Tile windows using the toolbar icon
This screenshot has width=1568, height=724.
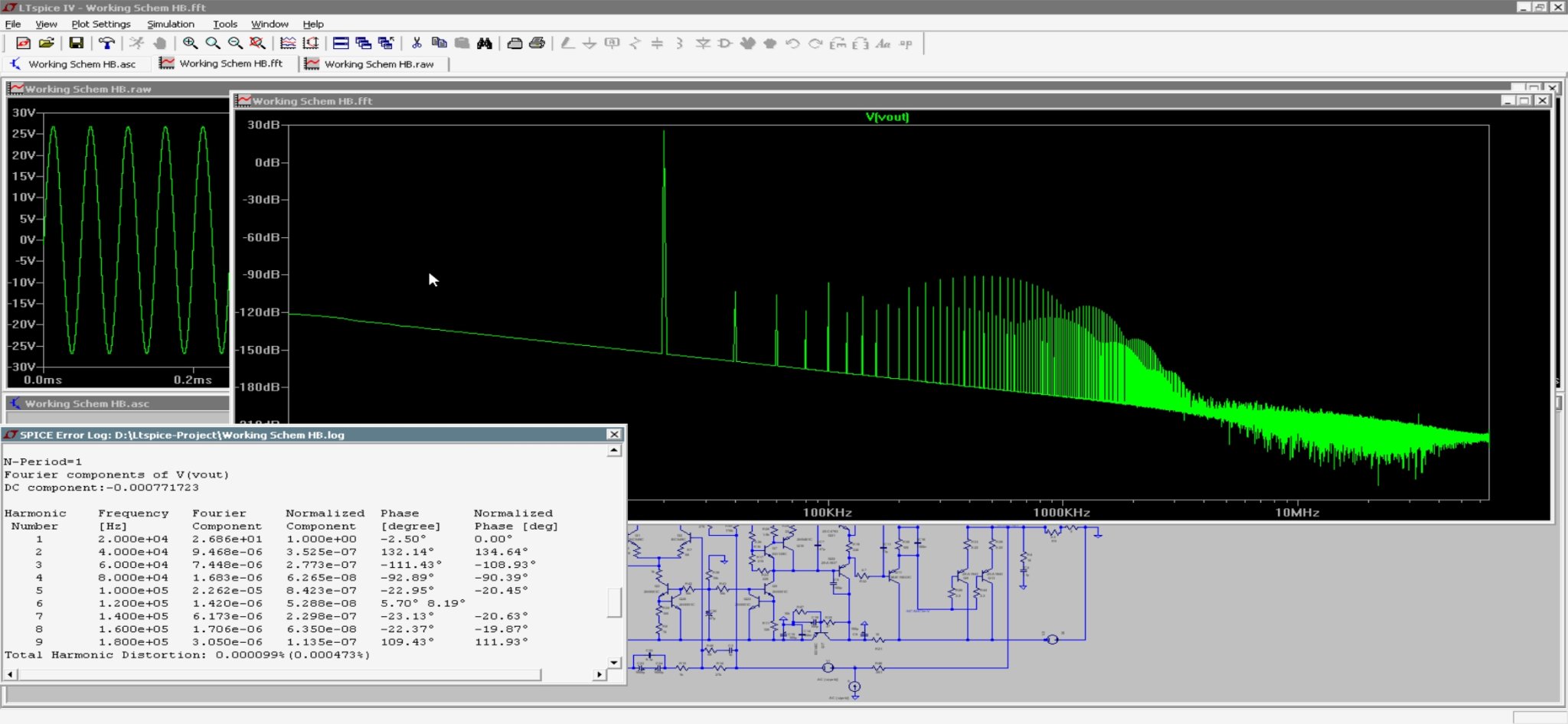[x=341, y=44]
